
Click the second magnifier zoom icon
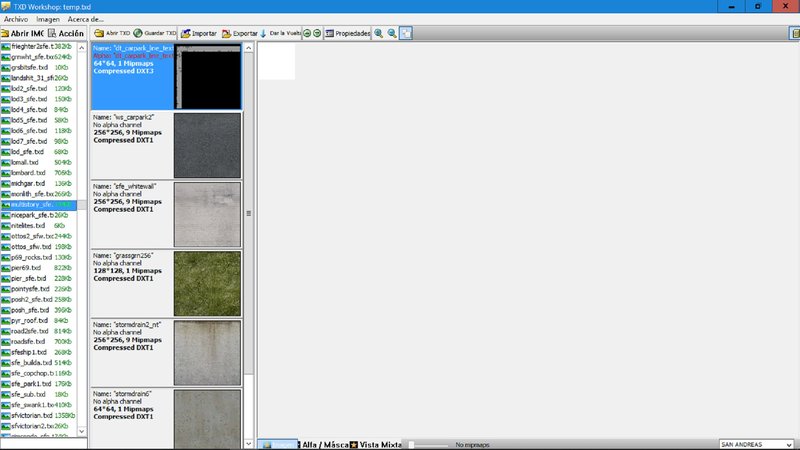click(x=392, y=33)
